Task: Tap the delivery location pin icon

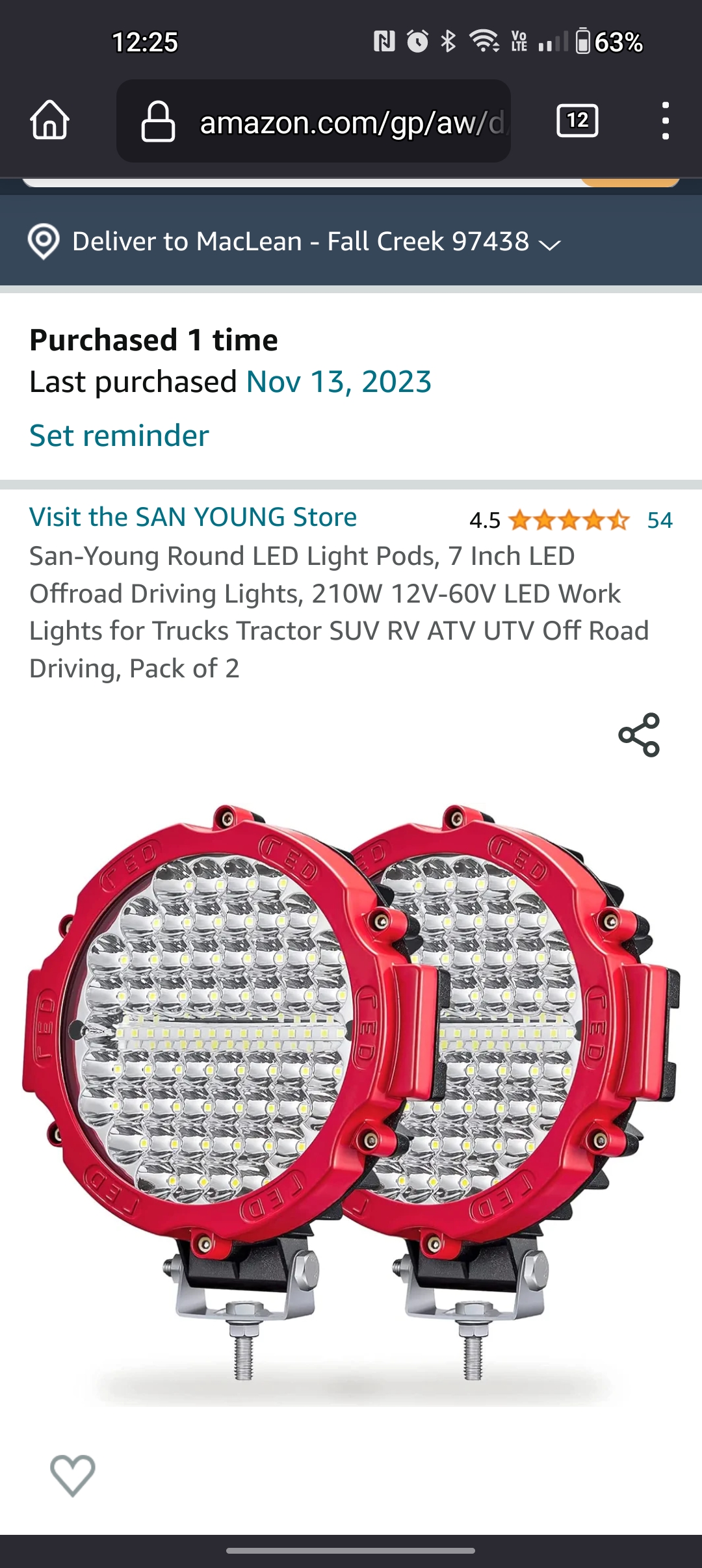Action: pos(44,242)
